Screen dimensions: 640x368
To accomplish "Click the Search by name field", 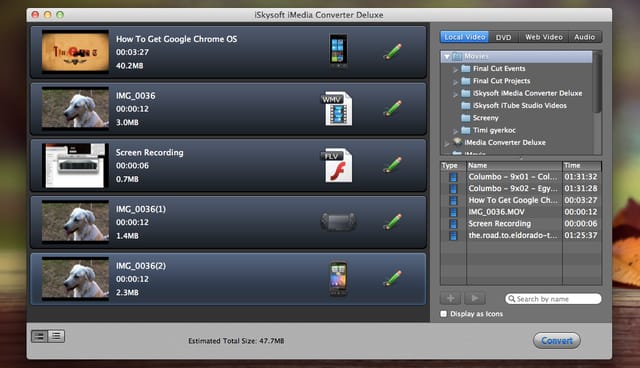I will 553,299.
